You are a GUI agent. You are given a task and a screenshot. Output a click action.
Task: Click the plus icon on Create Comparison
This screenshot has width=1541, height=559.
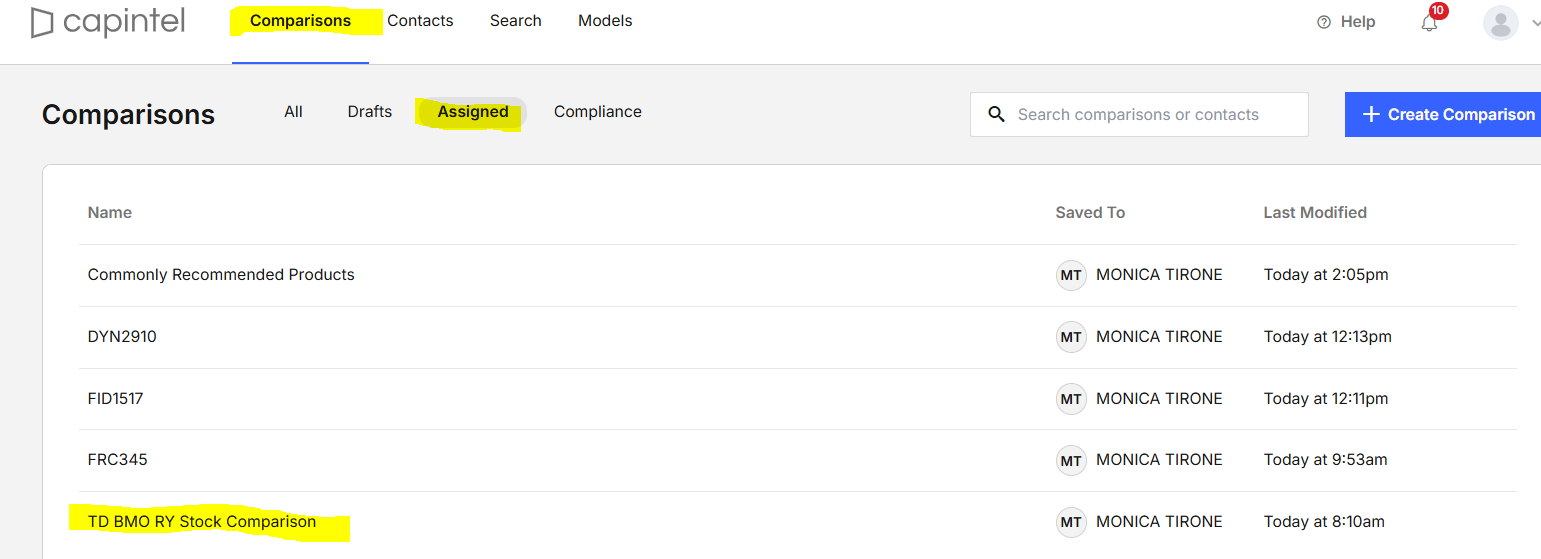click(1371, 114)
